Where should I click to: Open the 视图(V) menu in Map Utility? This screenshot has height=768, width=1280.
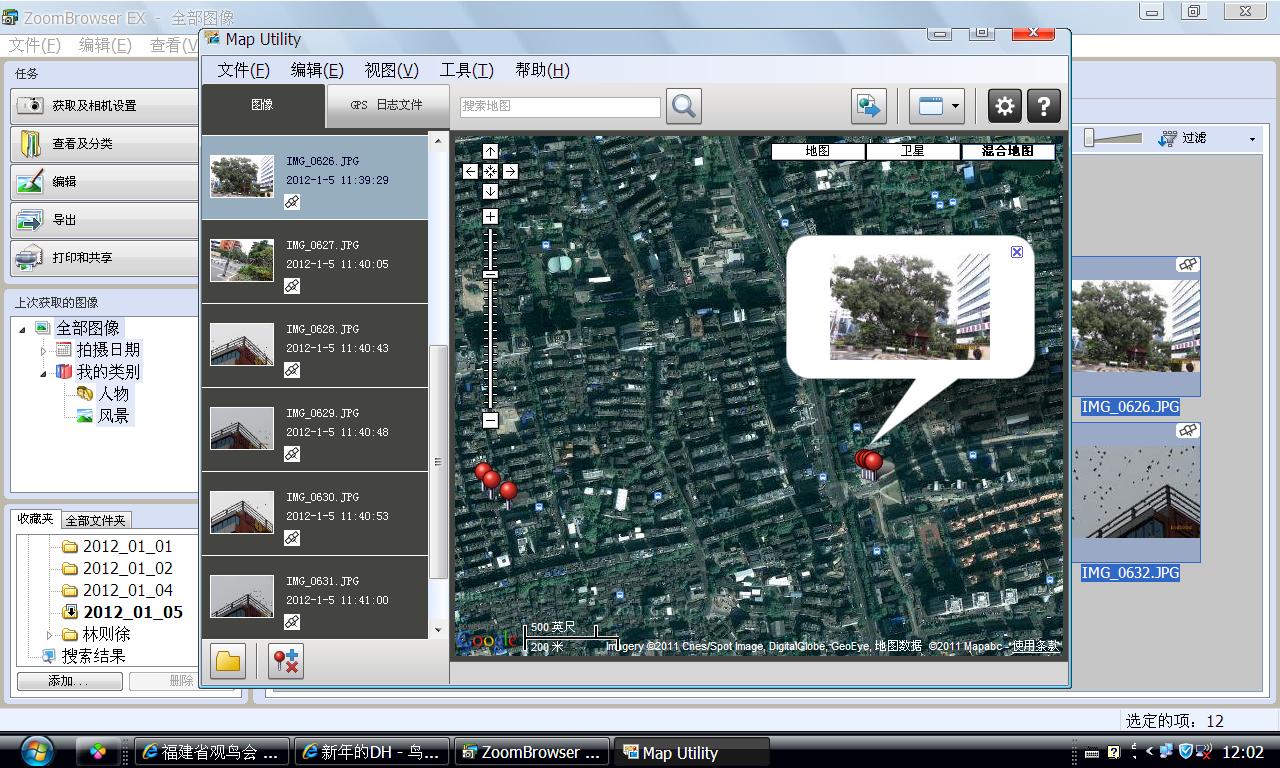pyautogui.click(x=391, y=70)
